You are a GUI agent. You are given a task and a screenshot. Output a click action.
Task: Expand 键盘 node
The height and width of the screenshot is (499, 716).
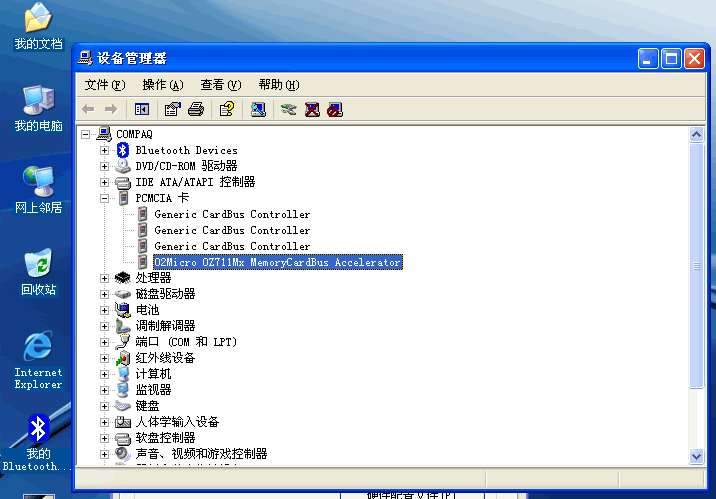pyautogui.click(x=105, y=406)
